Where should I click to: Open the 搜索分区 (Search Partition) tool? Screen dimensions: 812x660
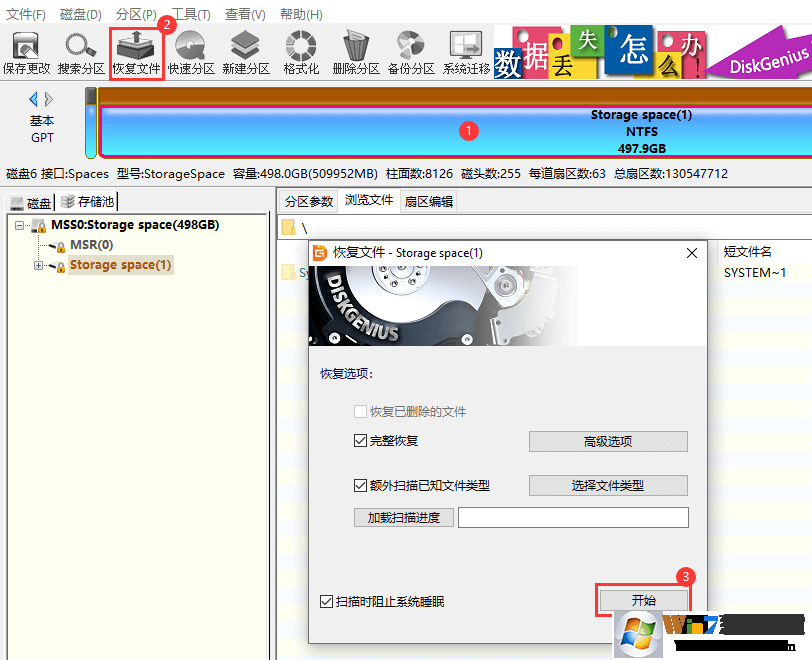click(x=80, y=51)
